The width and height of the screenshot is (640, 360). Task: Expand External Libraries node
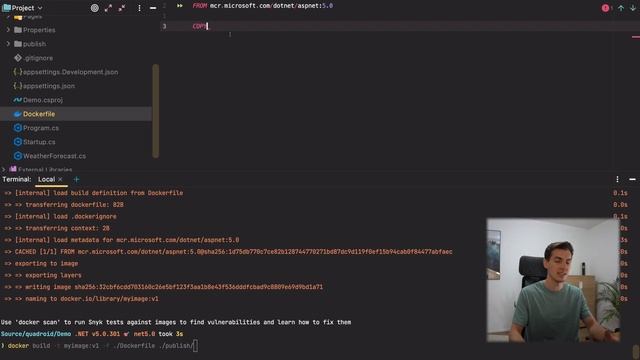(x=4, y=169)
